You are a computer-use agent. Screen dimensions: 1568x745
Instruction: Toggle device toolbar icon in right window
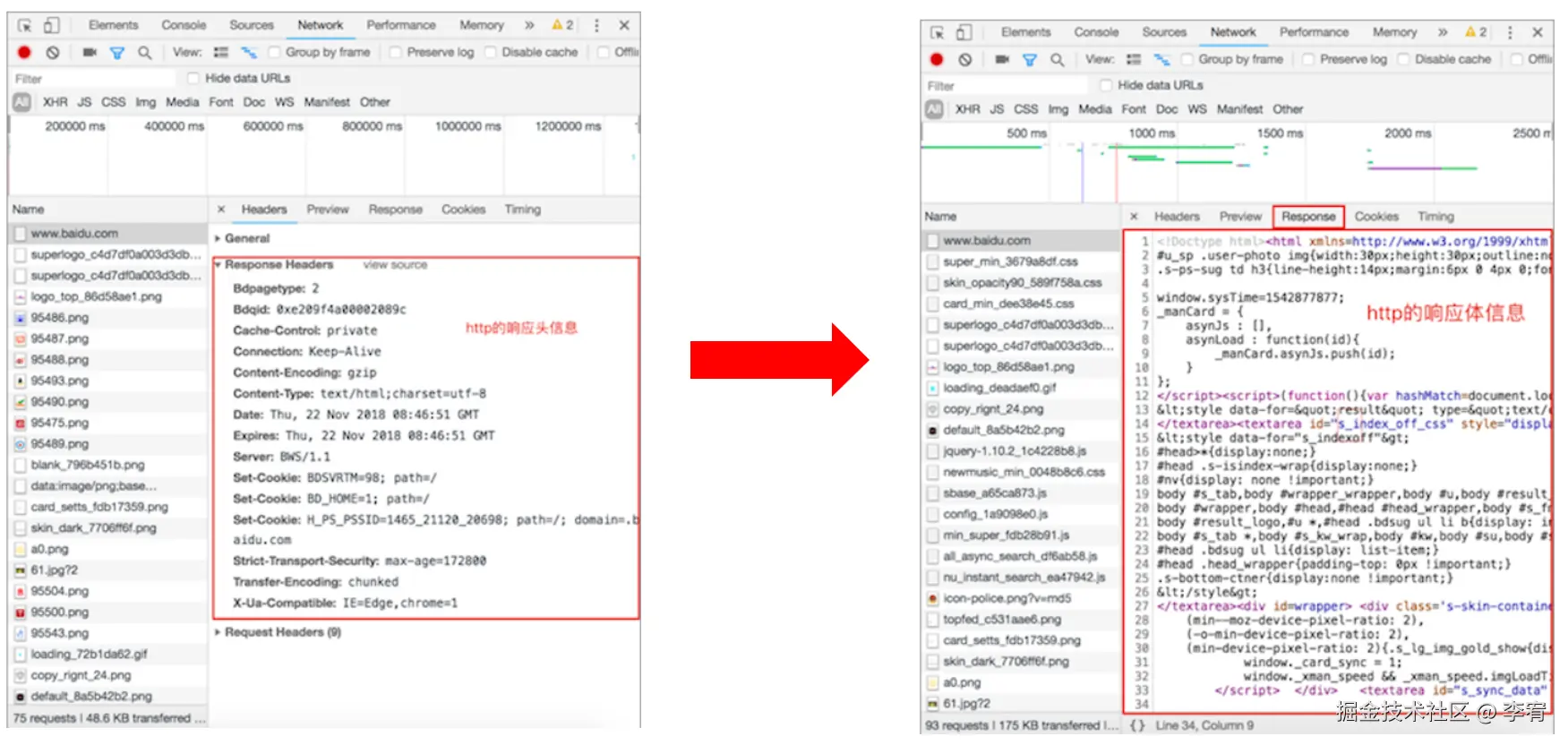tap(964, 32)
